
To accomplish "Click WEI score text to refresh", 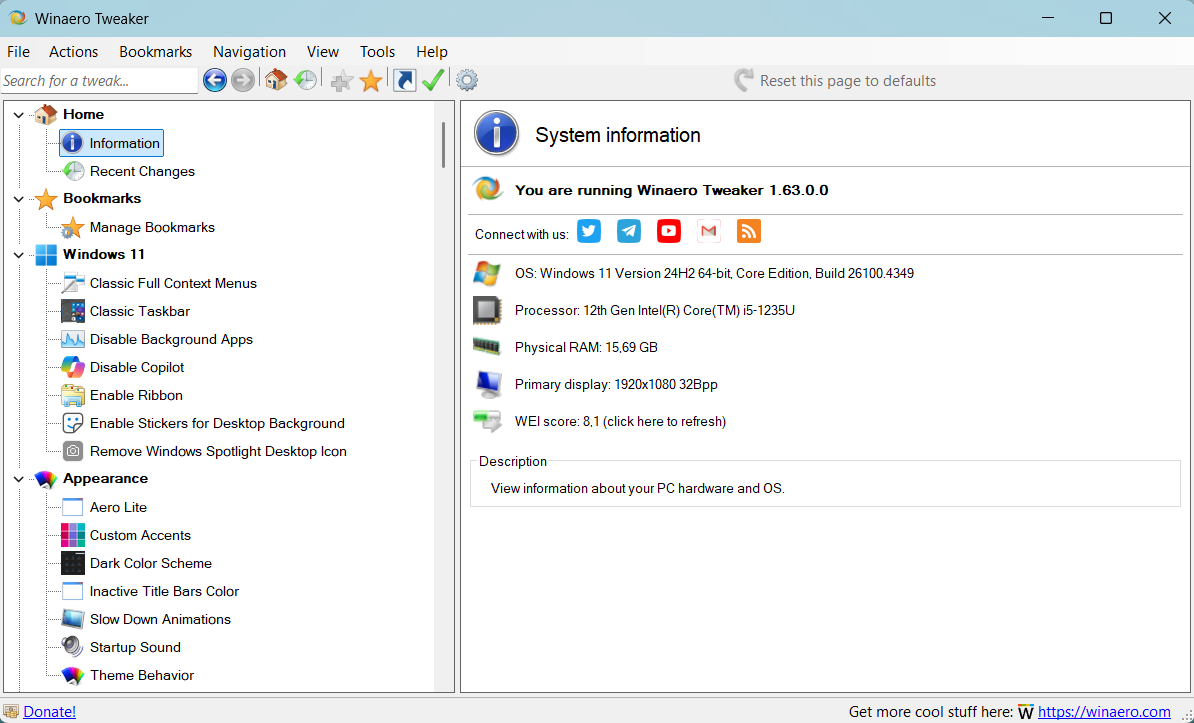I will click(620, 421).
